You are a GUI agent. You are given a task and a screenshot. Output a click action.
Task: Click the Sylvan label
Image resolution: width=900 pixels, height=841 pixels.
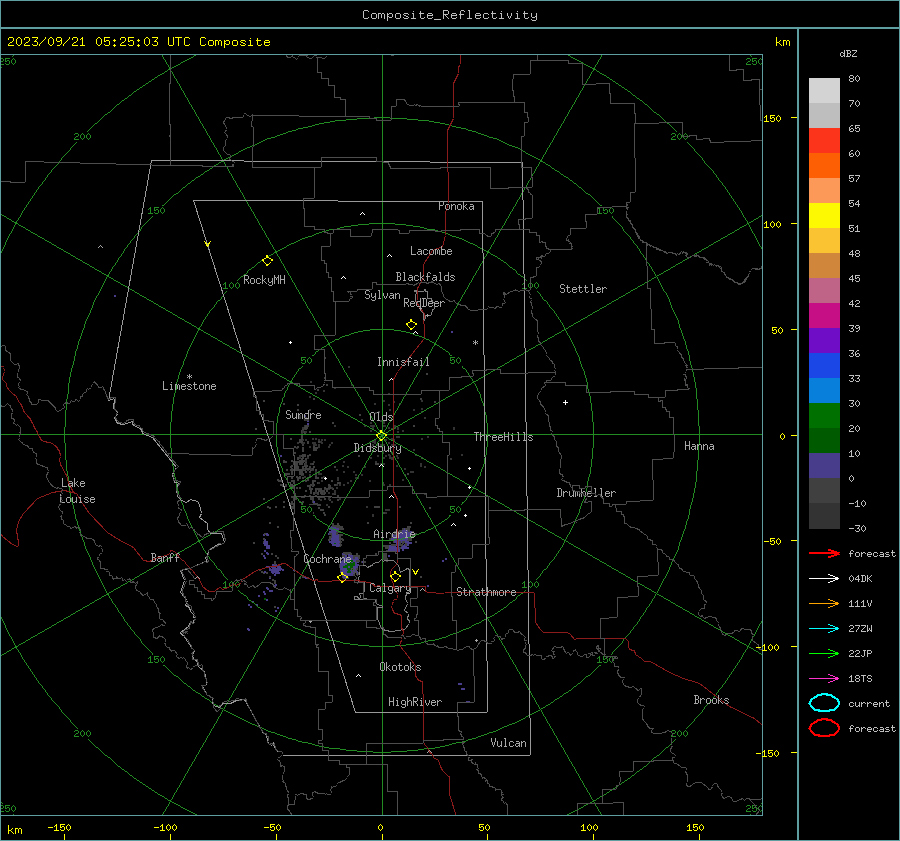click(382, 295)
